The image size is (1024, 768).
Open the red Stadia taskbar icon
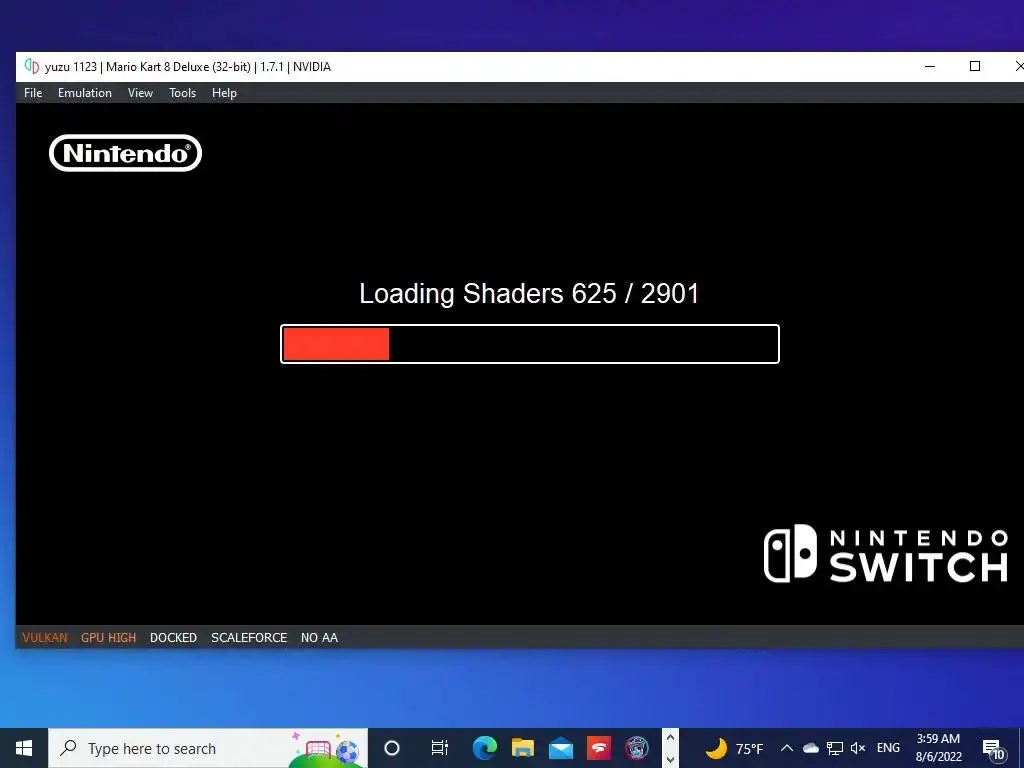pos(599,748)
